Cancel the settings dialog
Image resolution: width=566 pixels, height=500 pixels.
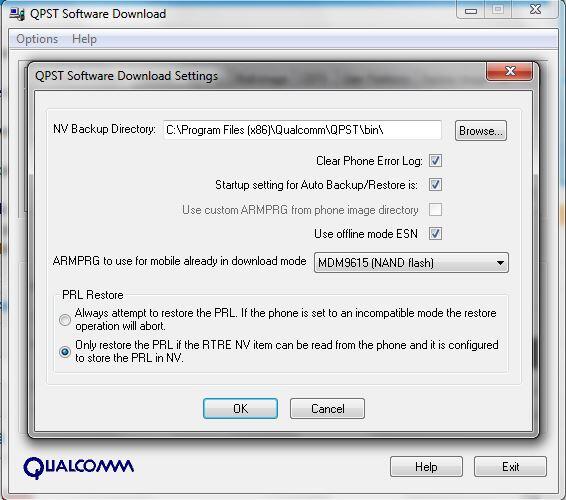(x=327, y=409)
